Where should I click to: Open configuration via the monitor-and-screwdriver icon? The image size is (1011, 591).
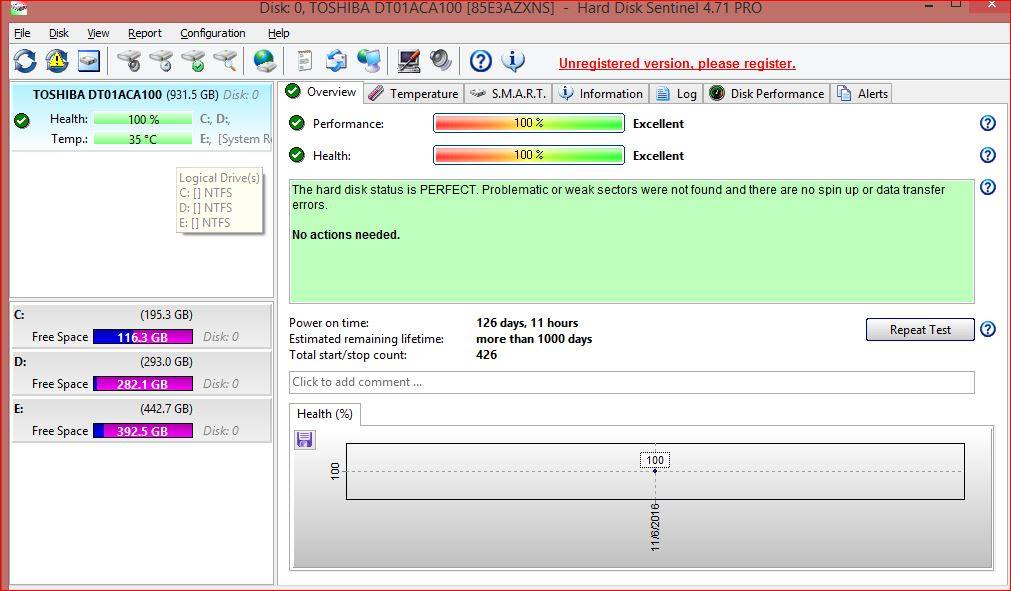click(x=409, y=61)
